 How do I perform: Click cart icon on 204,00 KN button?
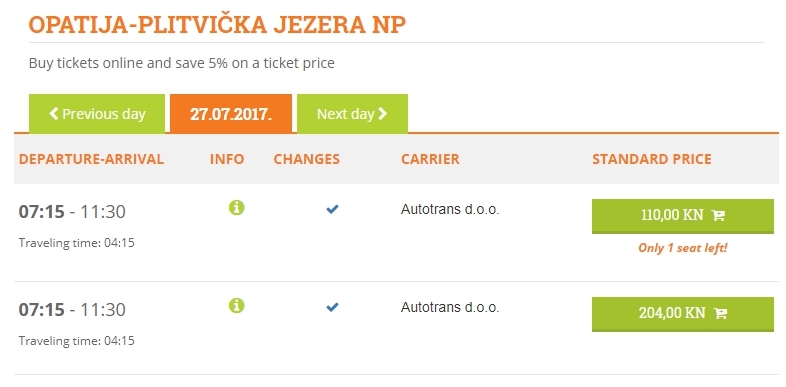[x=720, y=313]
